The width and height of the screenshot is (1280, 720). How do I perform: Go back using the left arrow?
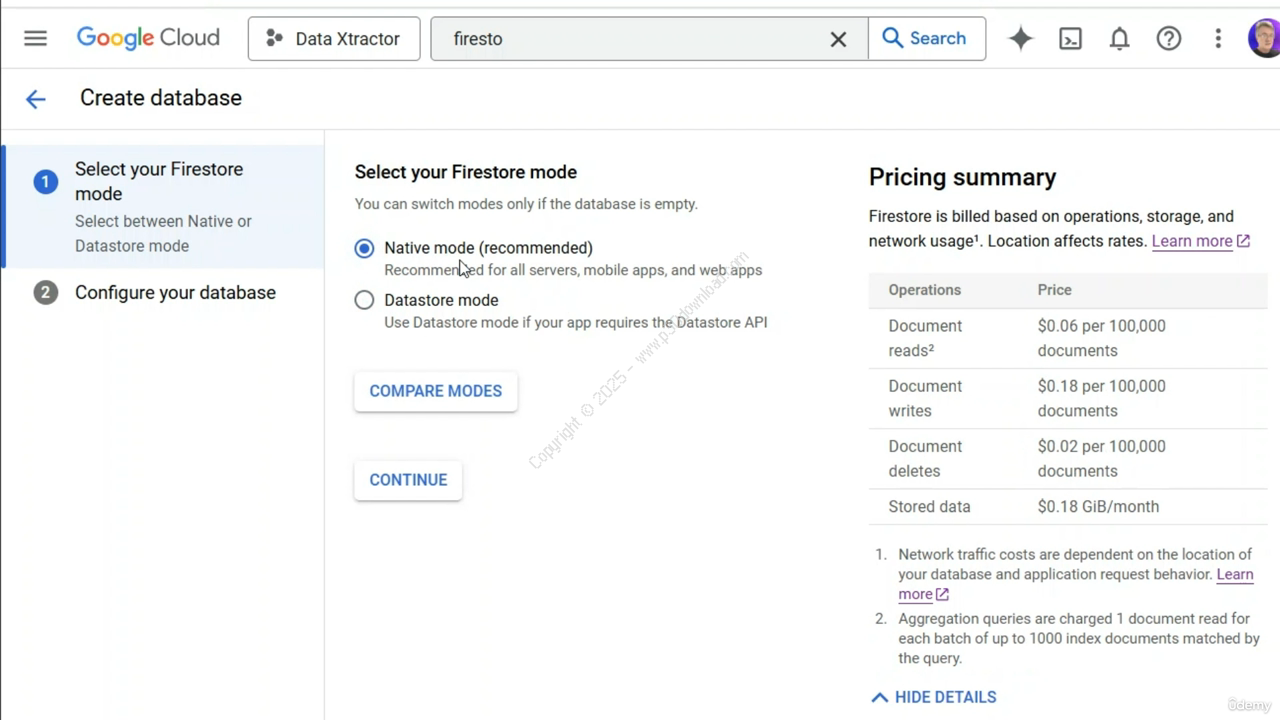point(35,98)
